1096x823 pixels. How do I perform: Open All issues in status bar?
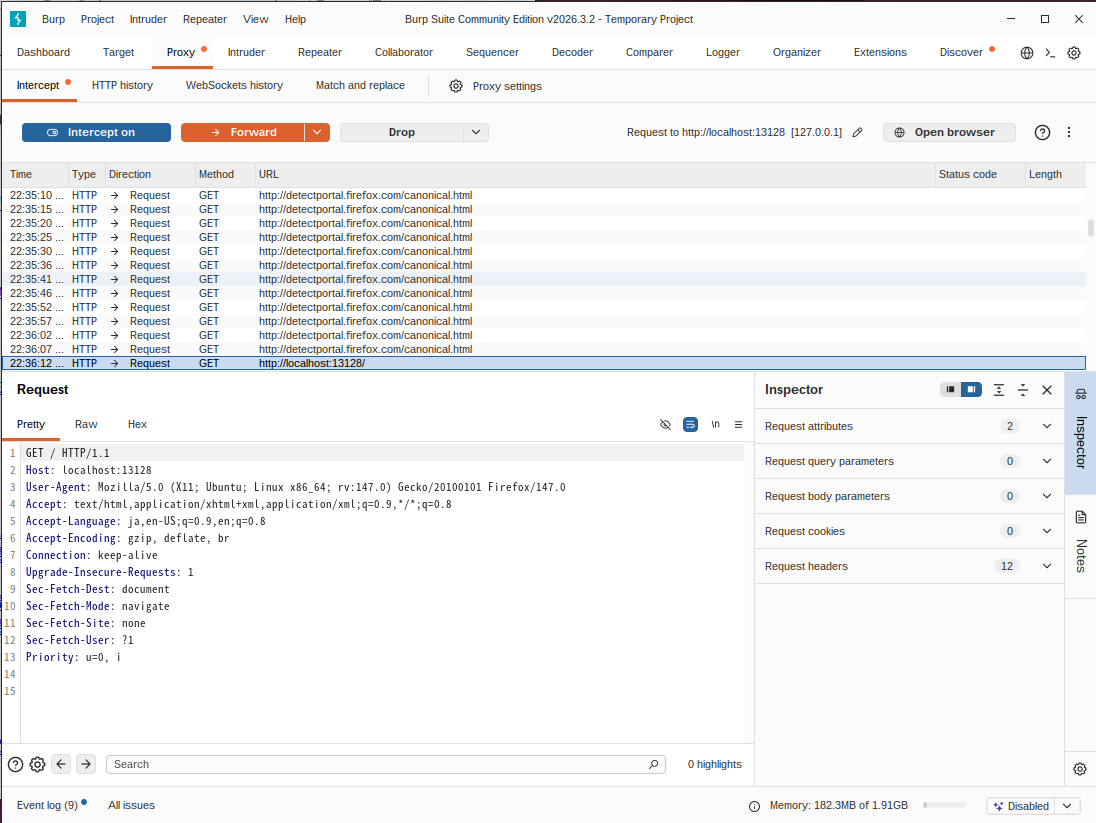pos(131,806)
